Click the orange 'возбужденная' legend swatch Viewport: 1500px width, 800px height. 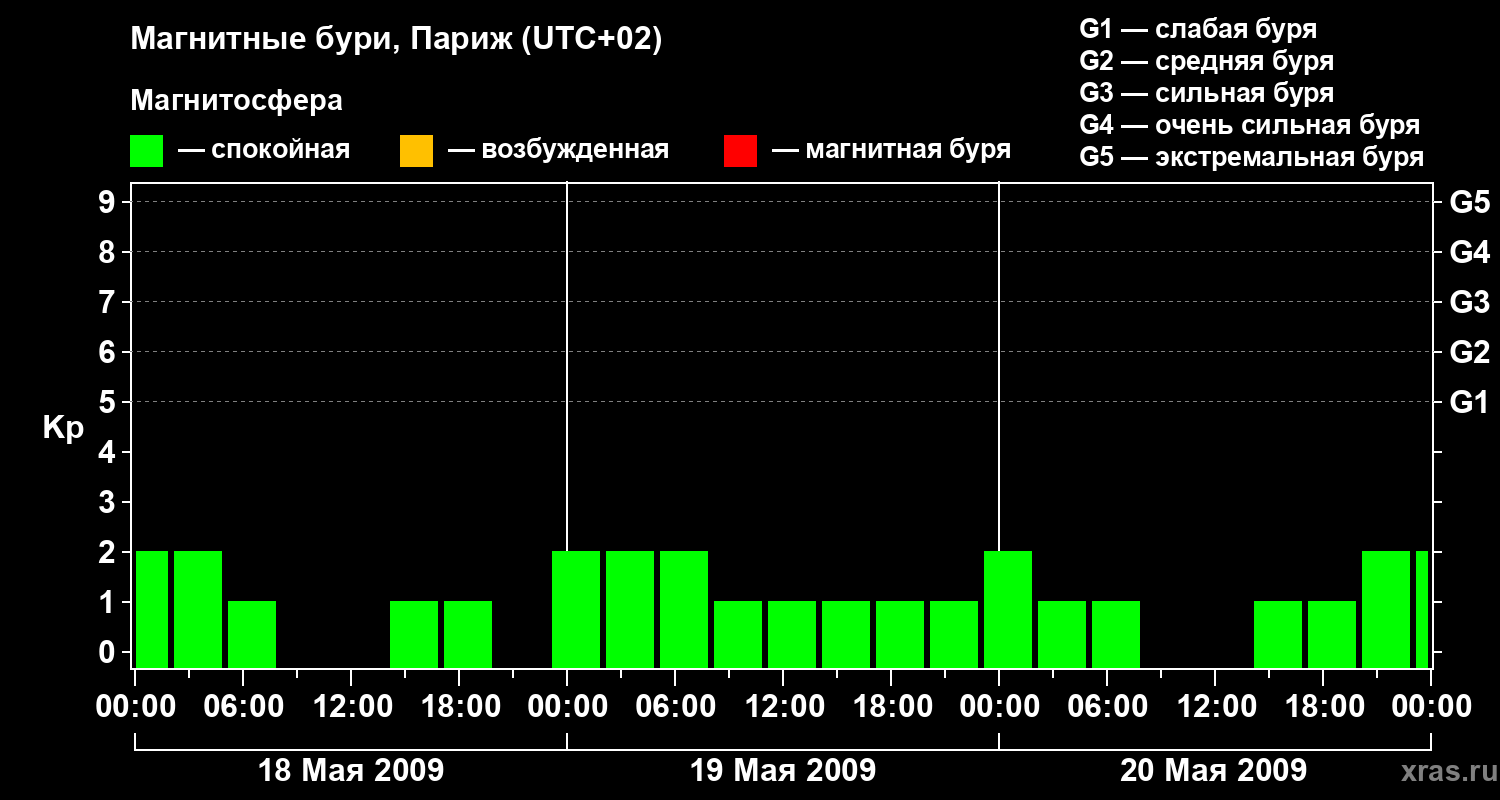416,151
